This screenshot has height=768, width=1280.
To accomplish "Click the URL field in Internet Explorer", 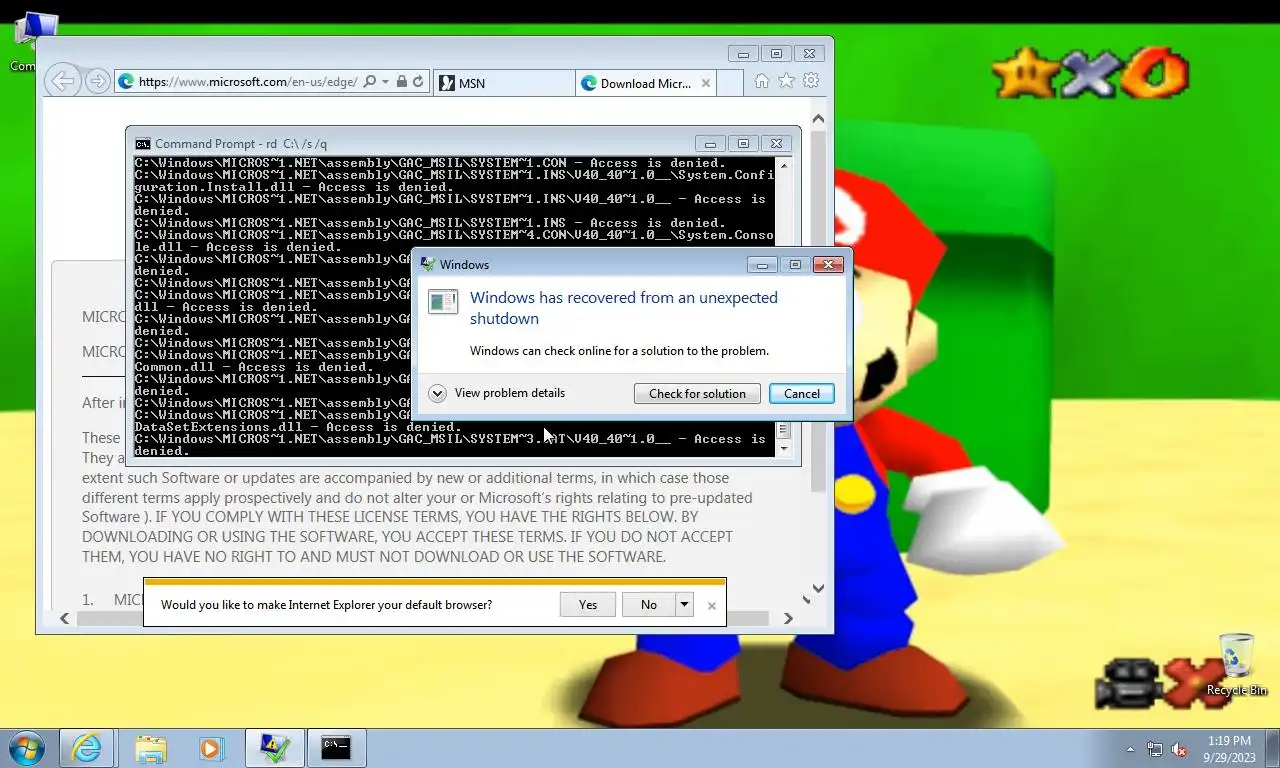I will point(248,82).
